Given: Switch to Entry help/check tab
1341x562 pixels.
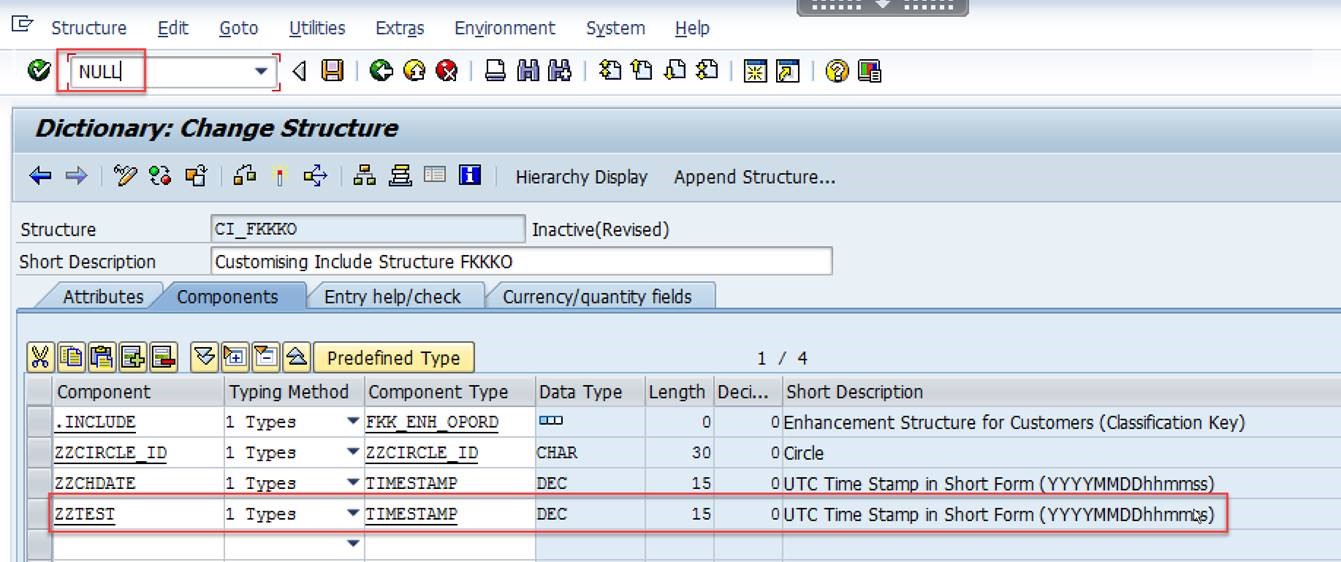Looking at the screenshot, I should coord(392,296).
